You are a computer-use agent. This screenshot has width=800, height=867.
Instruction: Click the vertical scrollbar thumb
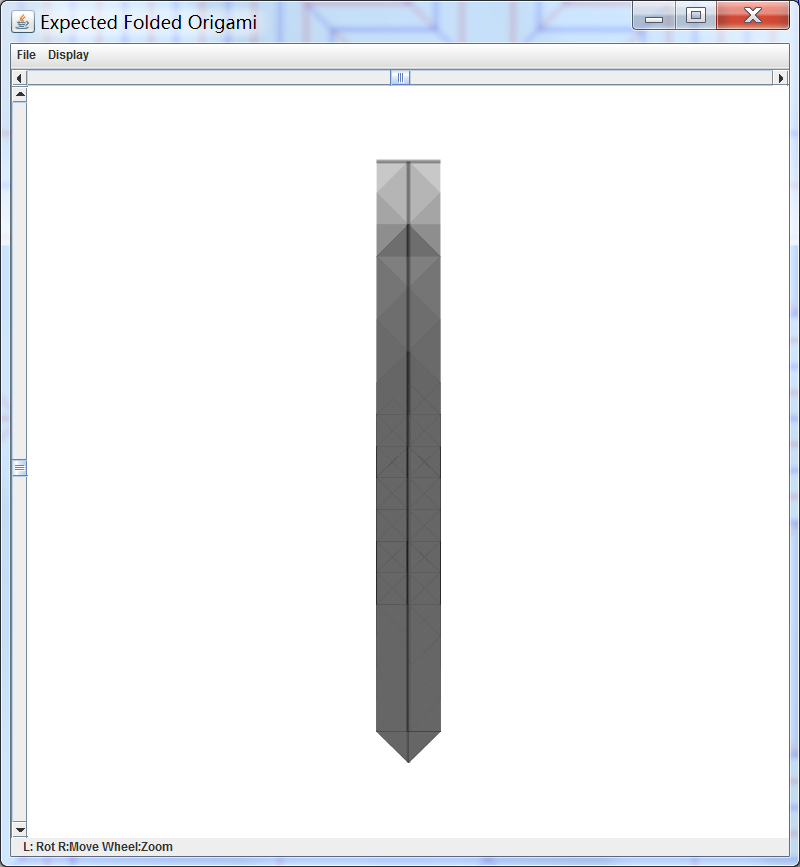pos(20,468)
